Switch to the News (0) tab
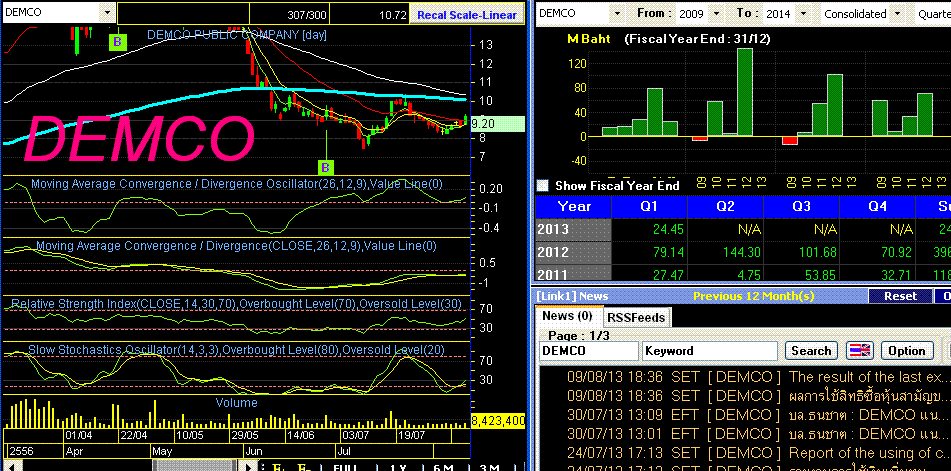 [x=567, y=316]
